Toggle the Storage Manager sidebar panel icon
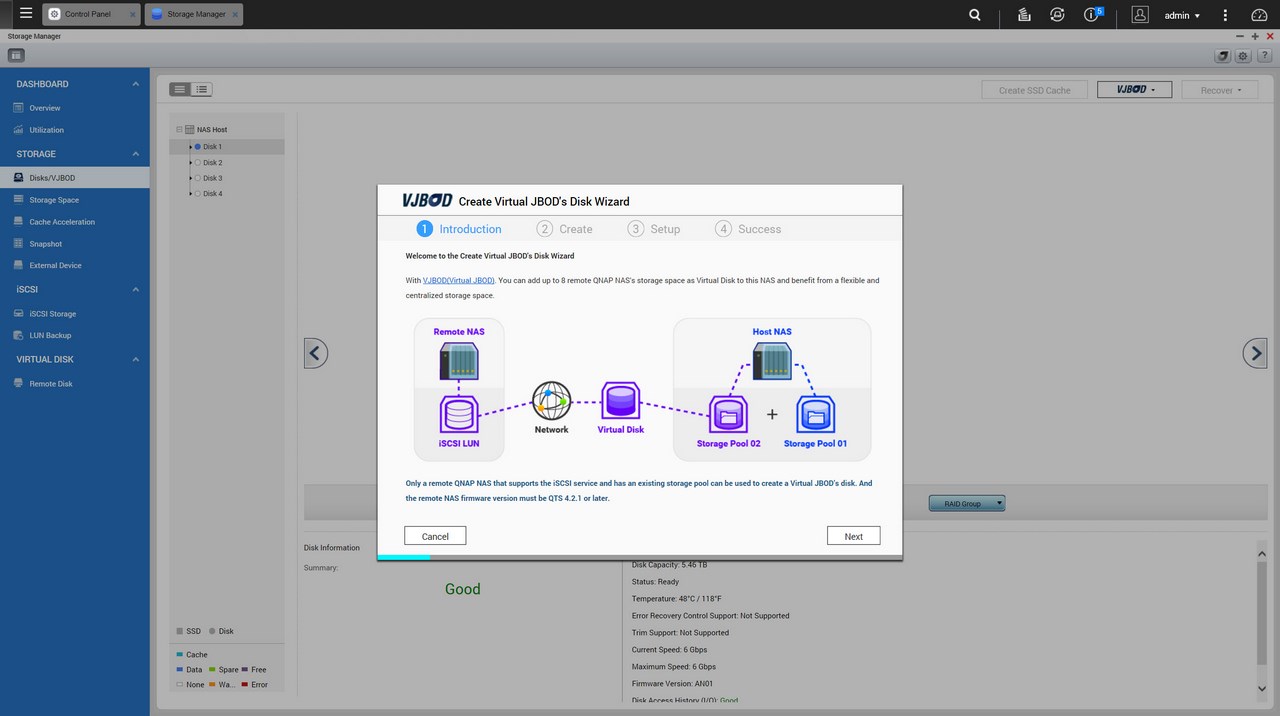The image size is (1280, 716). click(16, 55)
